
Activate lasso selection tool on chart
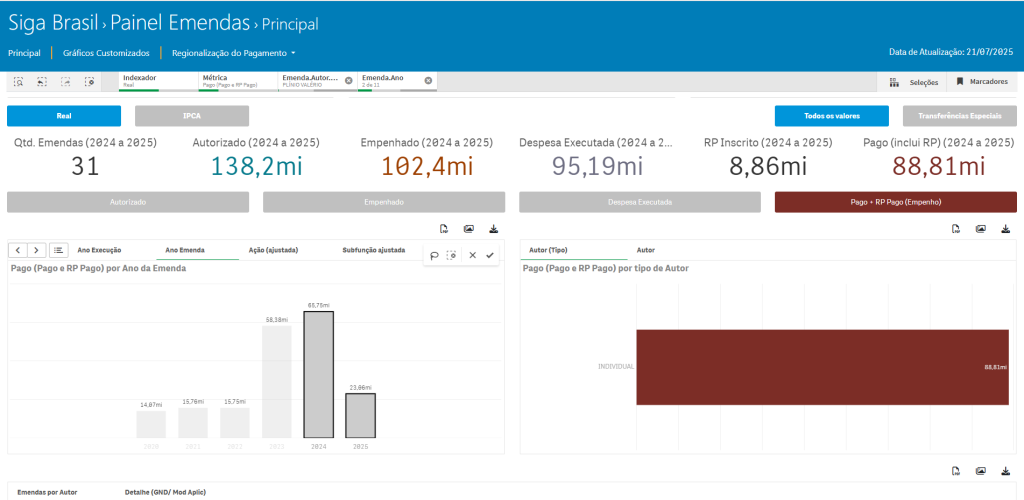[x=436, y=255]
